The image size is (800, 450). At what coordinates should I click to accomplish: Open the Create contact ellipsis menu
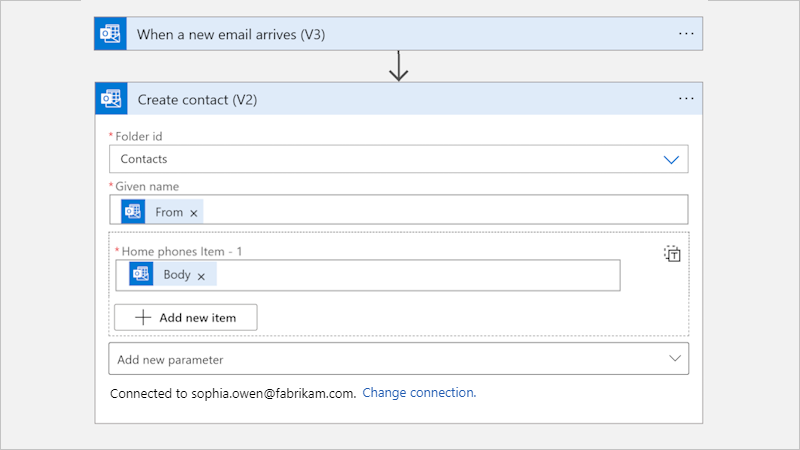pos(686,99)
